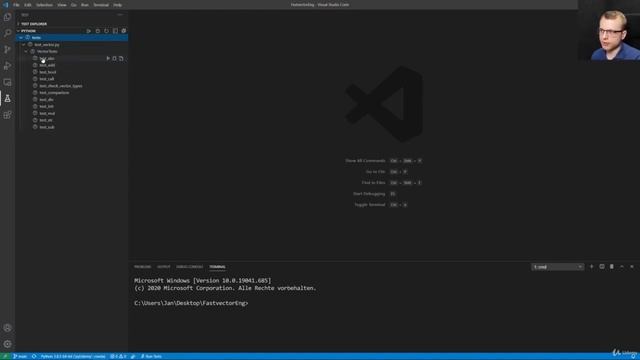Click Run Tests in the status bar
The width and height of the screenshot is (640, 360).
(x=151, y=356)
